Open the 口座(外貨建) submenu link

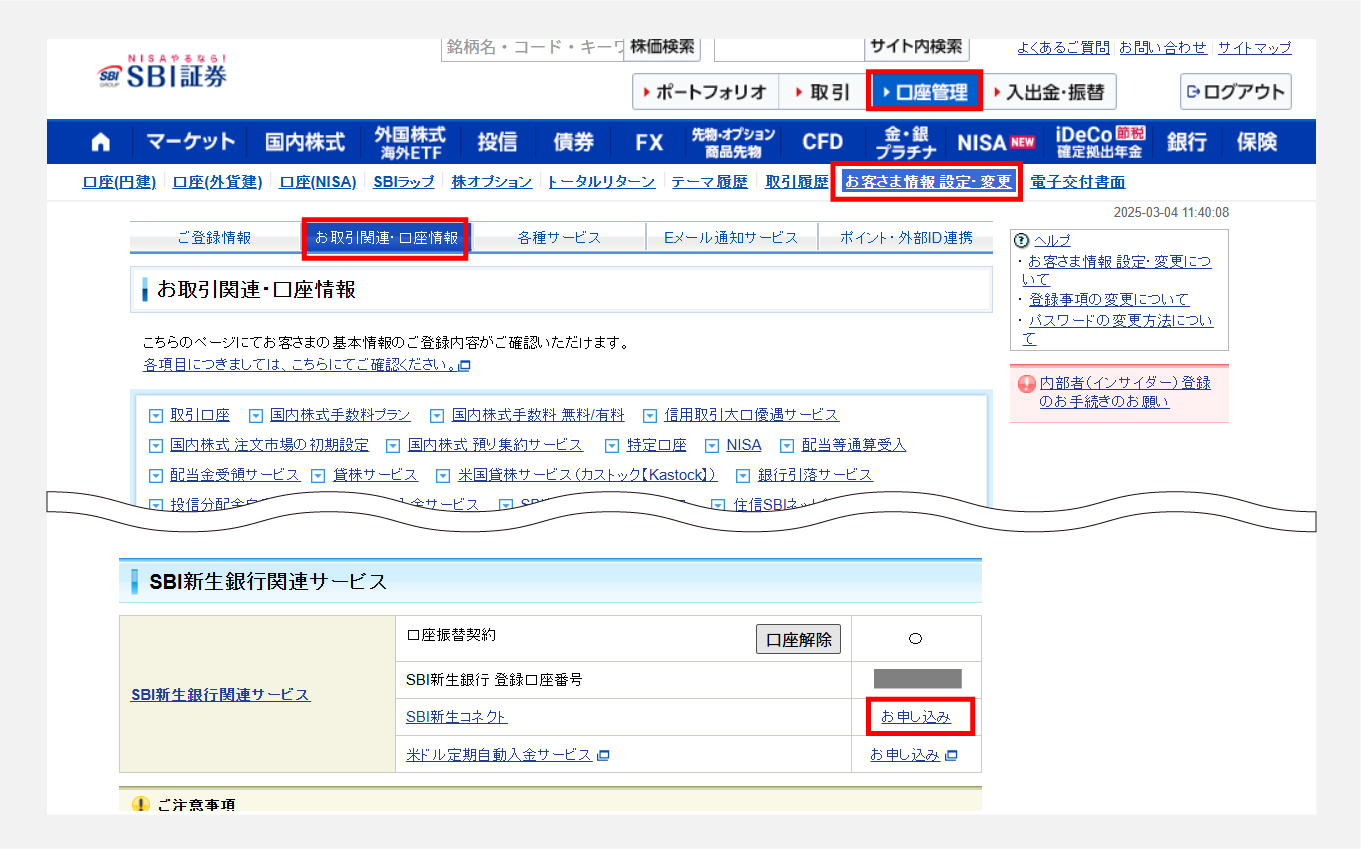218,182
